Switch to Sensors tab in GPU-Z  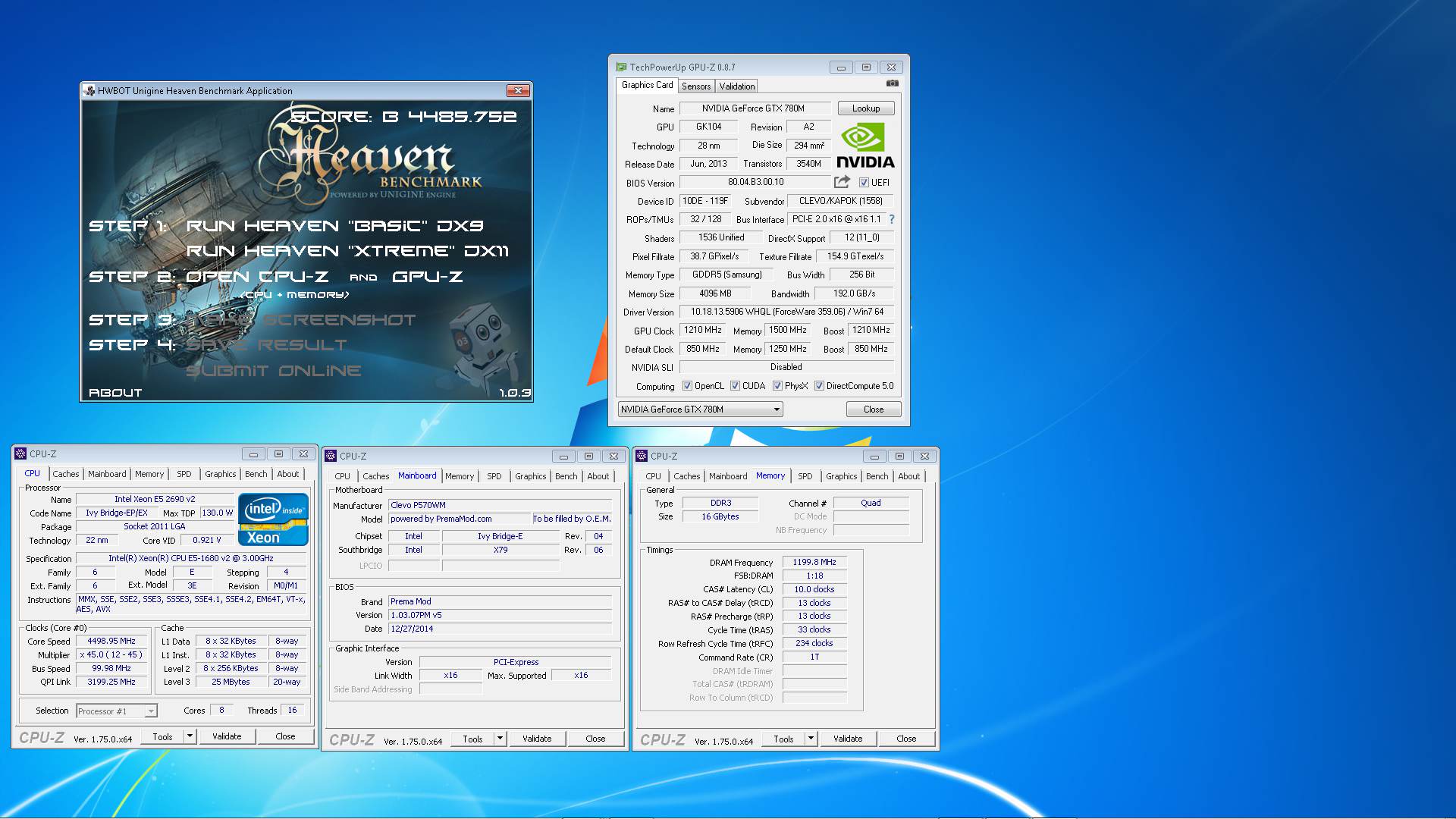696,86
